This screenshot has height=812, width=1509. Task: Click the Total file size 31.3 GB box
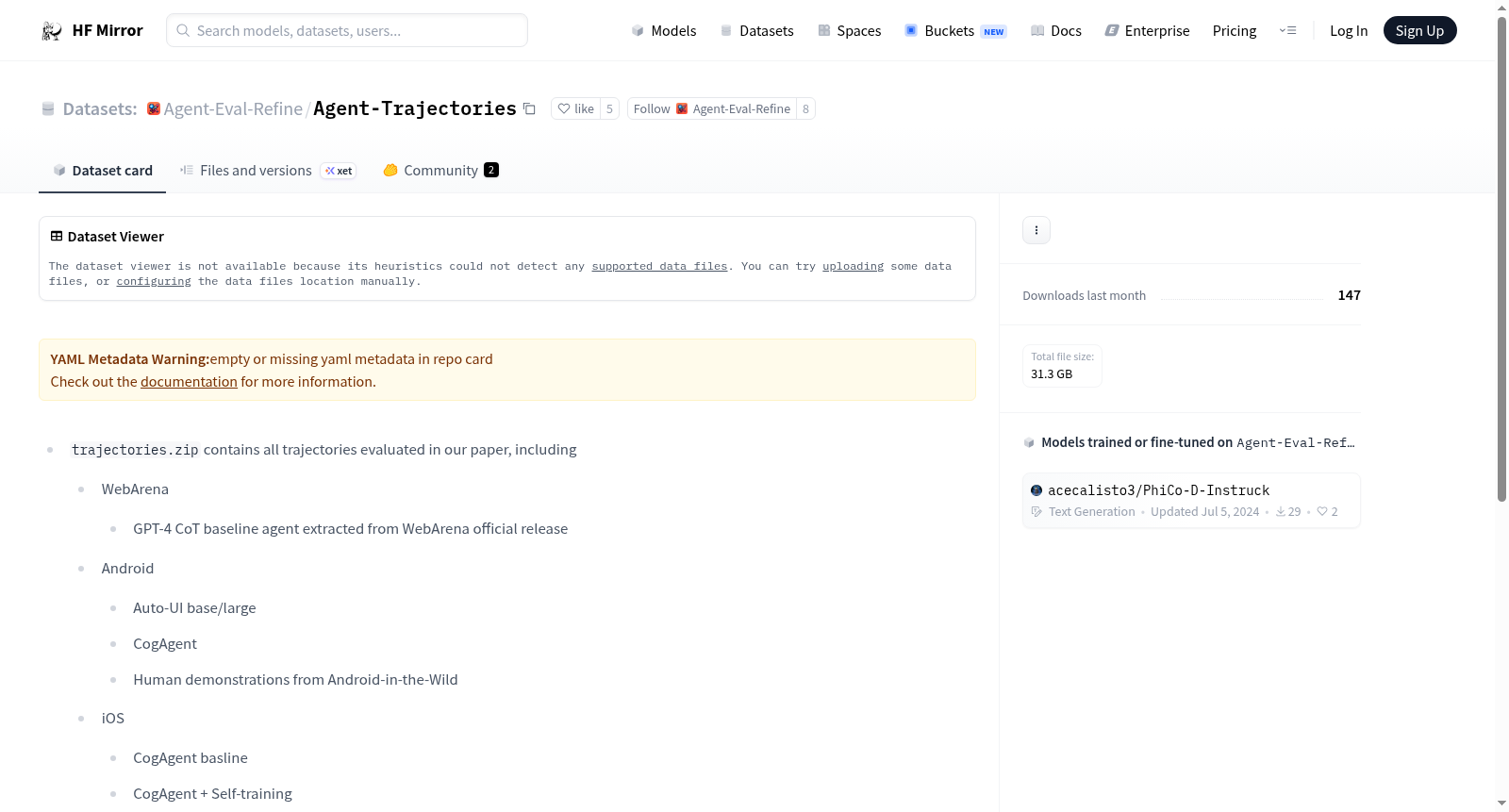coord(1062,366)
